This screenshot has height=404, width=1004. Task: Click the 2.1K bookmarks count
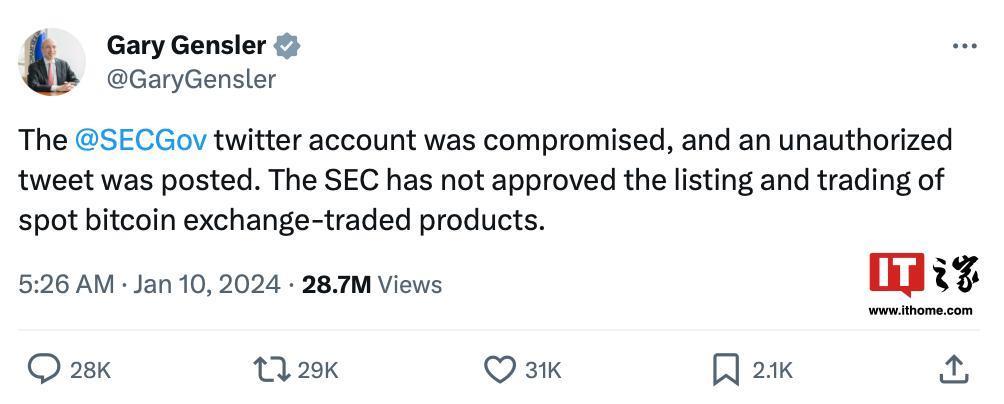[x=772, y=370]
